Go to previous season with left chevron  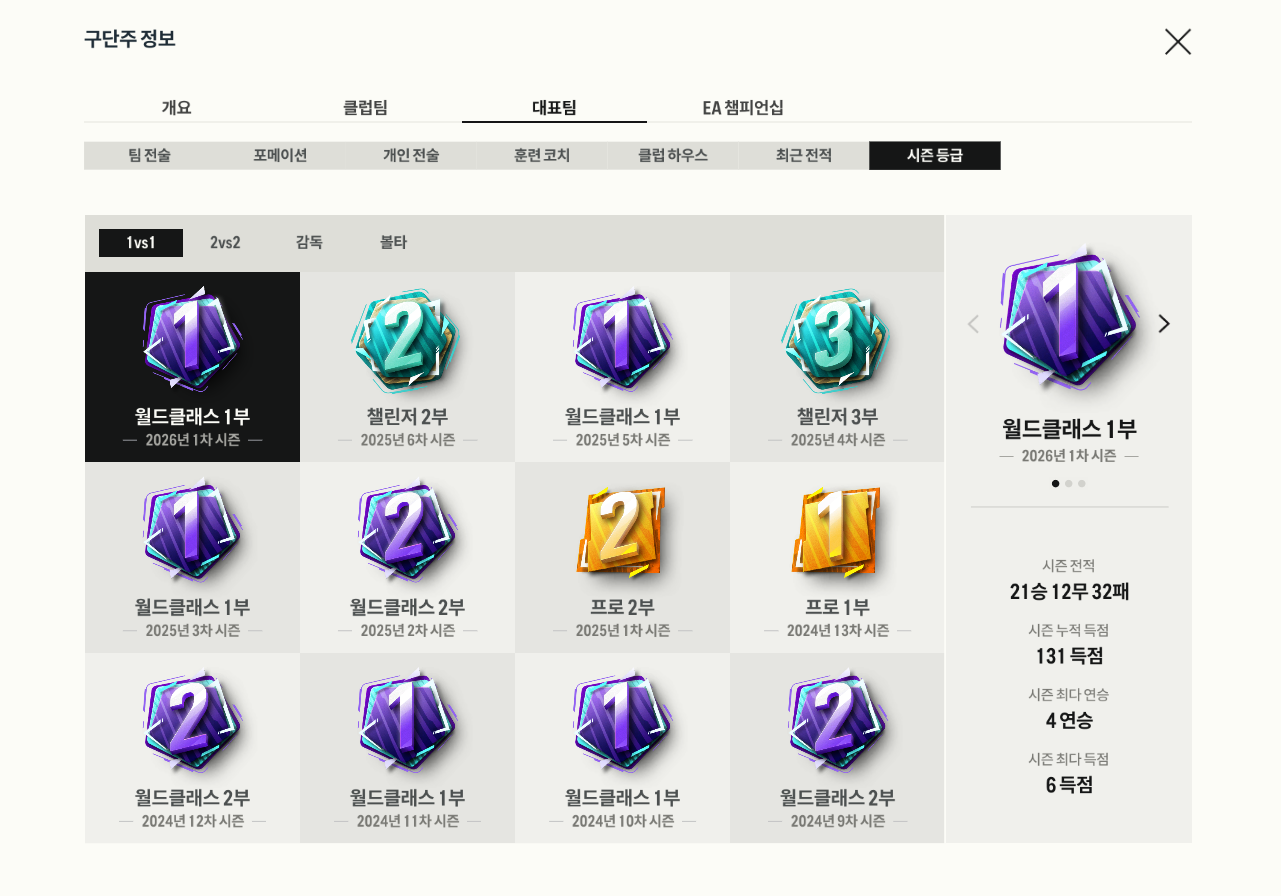(973, 324)
